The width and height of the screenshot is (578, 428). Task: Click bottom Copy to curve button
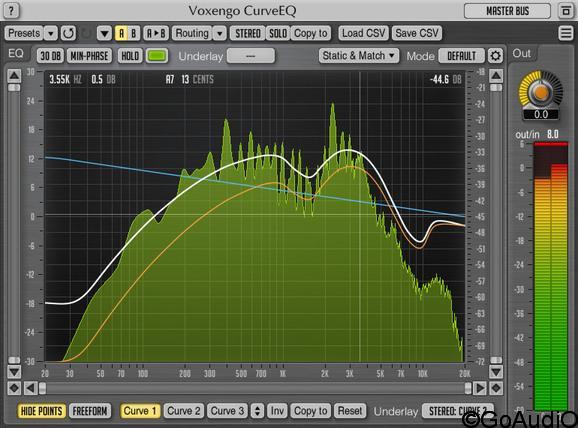coord(311,411)
